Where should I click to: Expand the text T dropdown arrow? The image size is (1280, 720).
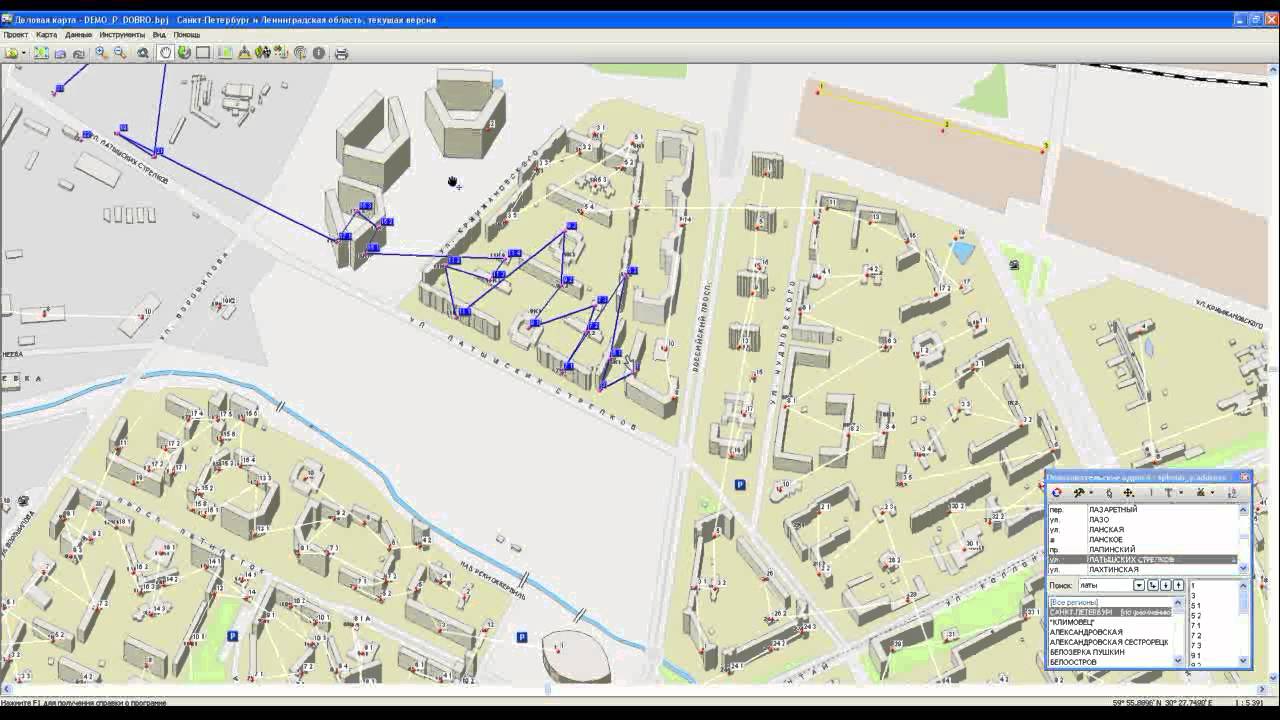(1181, 492)
